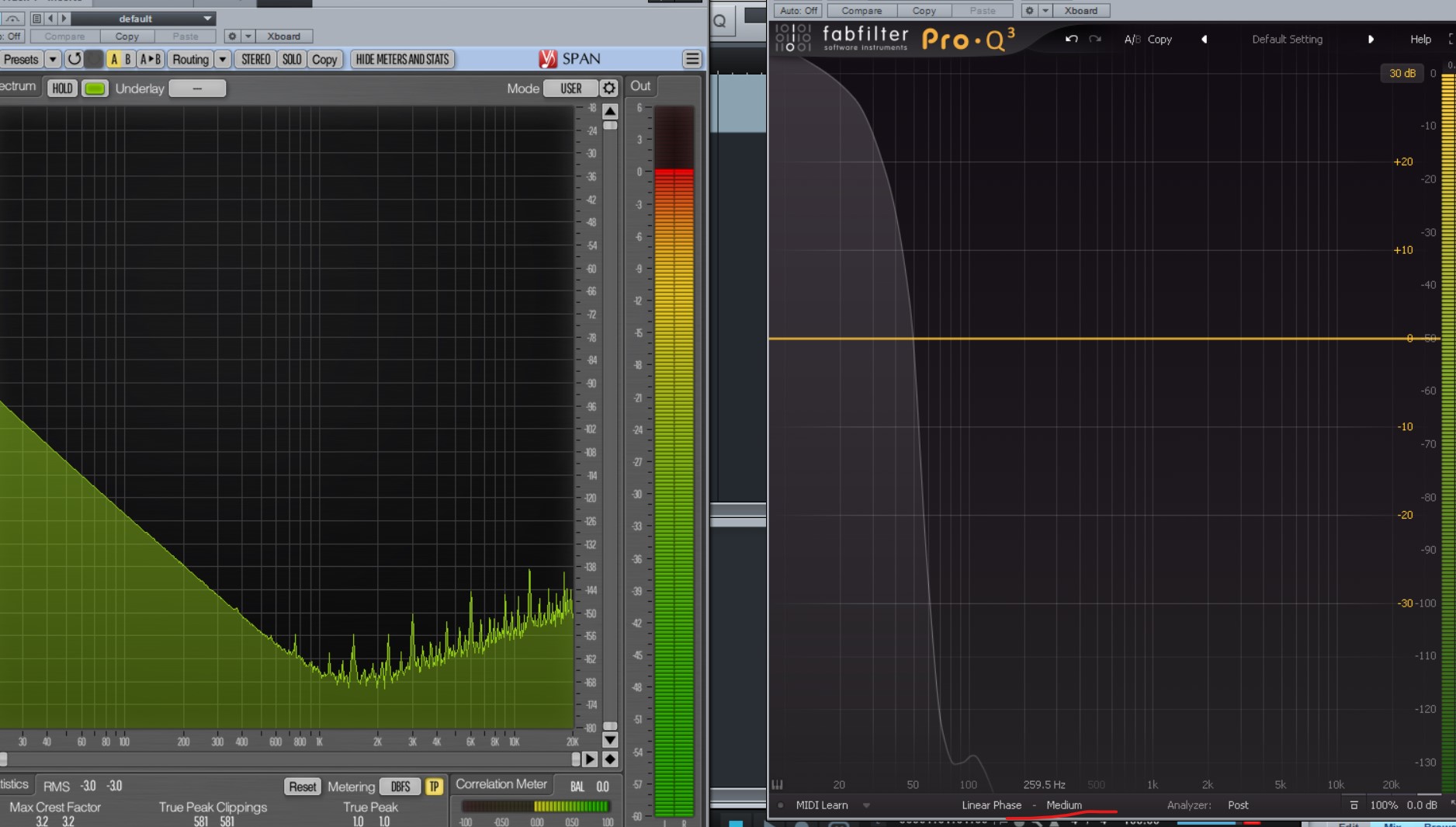Click the 30 dB display range selector
The height and width of the screenshot is (827, 1456).
[1402, 73]
